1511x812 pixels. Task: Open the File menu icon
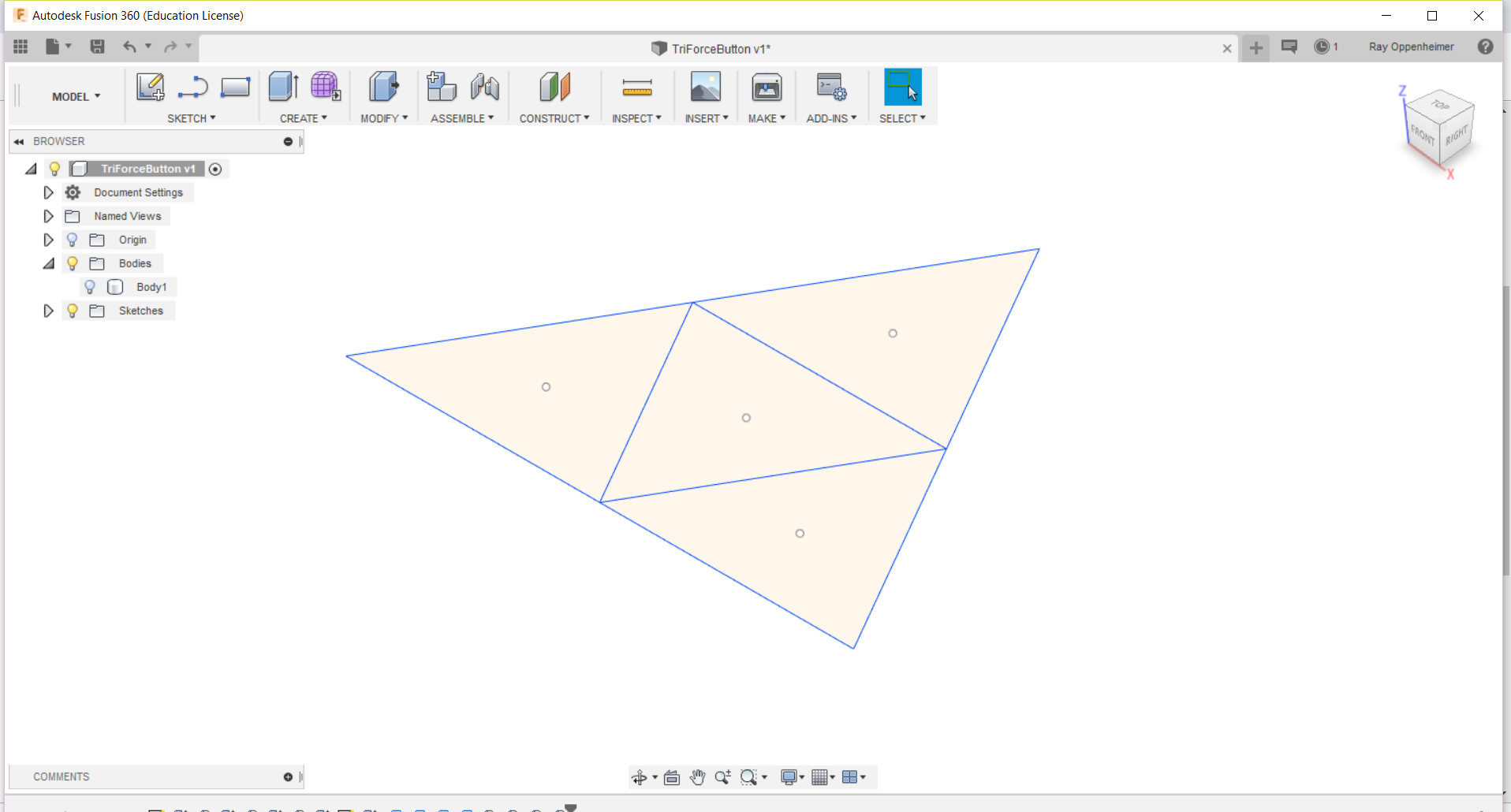click(x=58, y=47)
